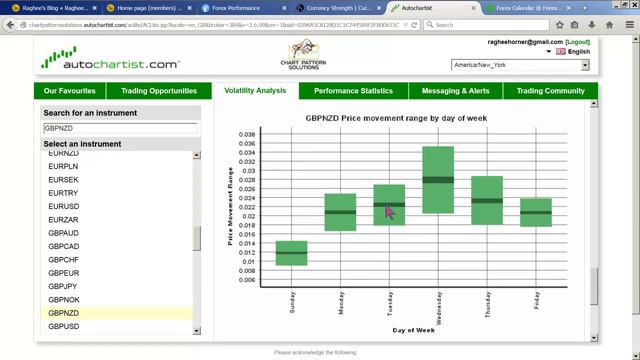Expand the English language dropdown arrow
640x360 pixels.
pos(549,51)
